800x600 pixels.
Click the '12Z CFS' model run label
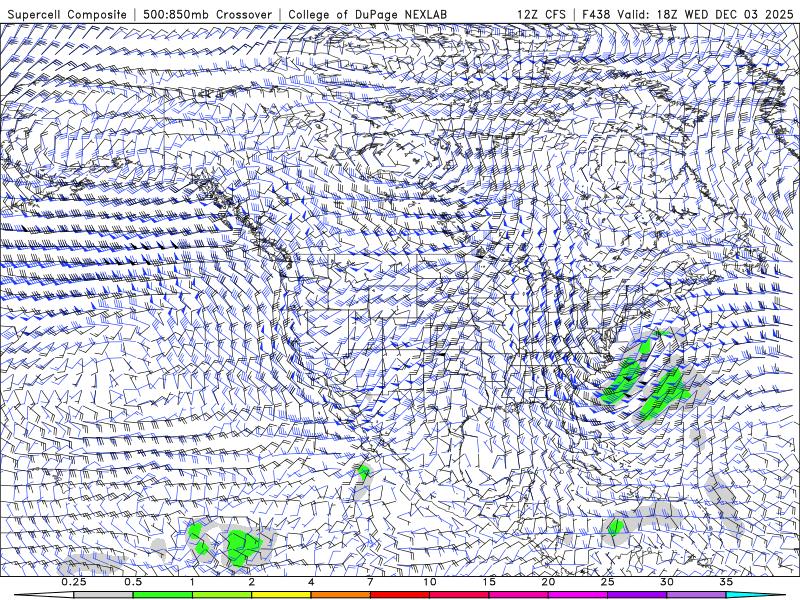point(541,14)
